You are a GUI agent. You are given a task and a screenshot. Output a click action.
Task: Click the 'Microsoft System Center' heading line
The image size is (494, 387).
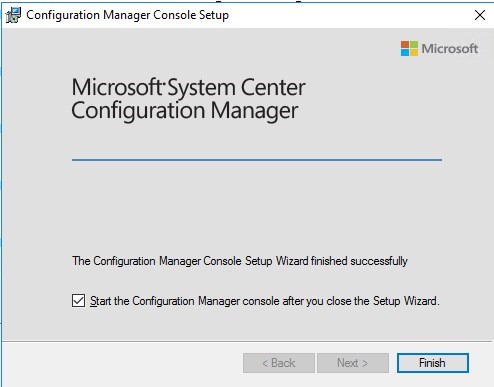click(x=188, y=87)
